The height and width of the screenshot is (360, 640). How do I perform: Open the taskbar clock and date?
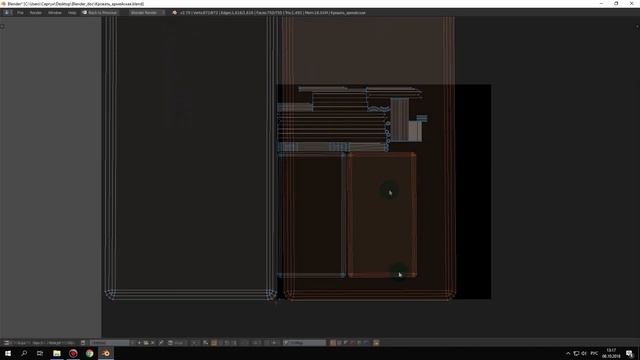(x=611, y=353)
